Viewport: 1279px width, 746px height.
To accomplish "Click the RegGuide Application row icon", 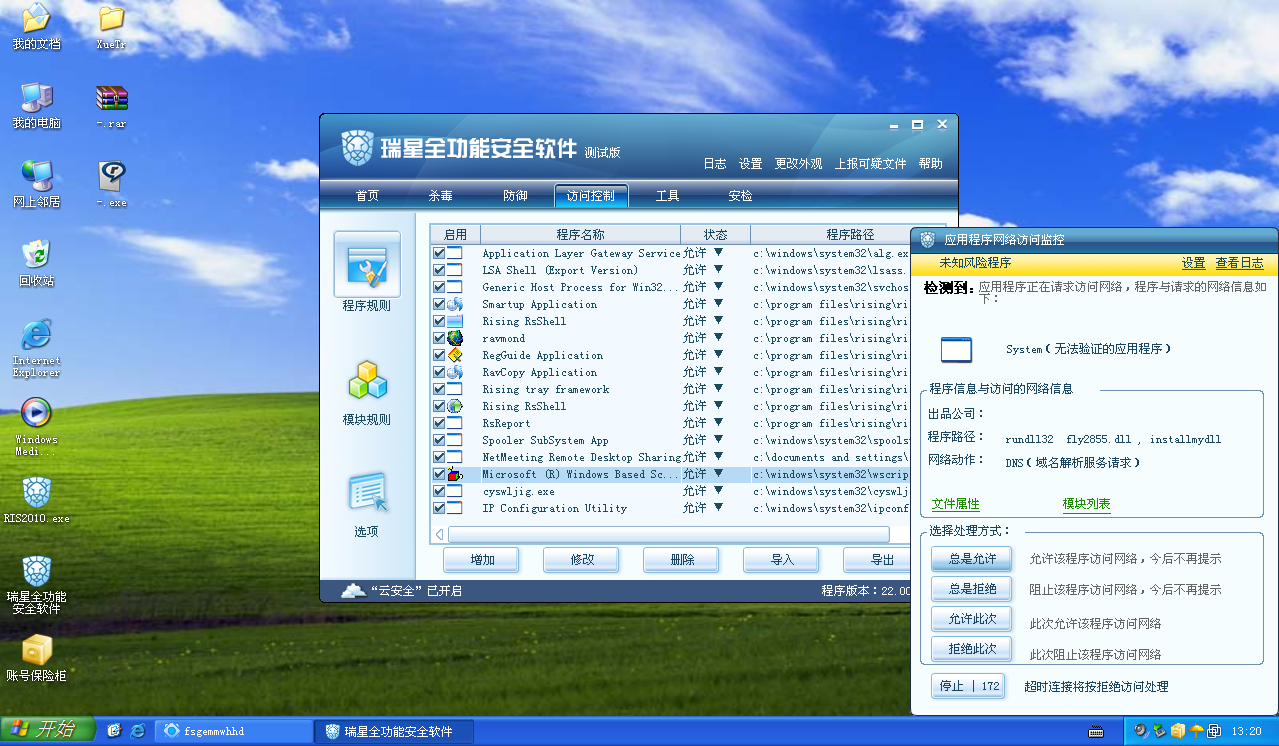I will [x=455, y=355].
